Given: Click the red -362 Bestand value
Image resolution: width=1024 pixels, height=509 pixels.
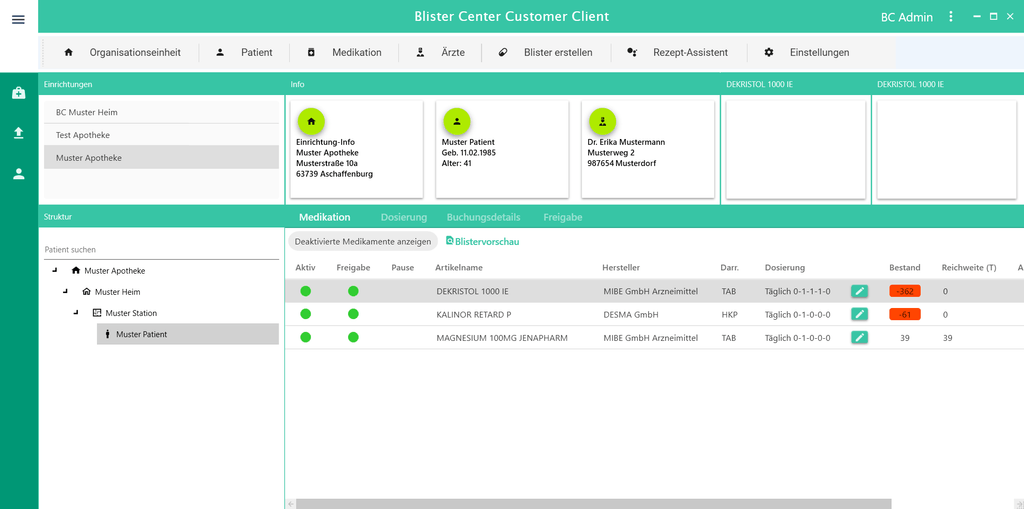Looking at the screenshot, I should [x=904, y=291].
